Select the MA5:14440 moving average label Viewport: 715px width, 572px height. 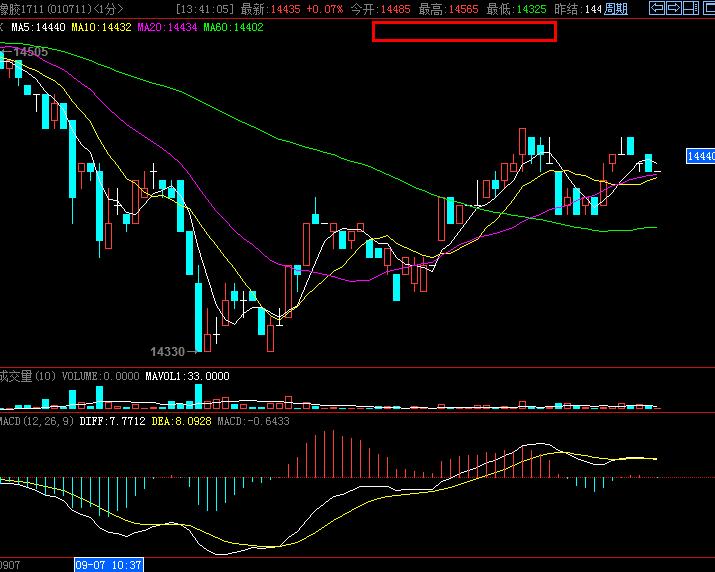(38, 27)
